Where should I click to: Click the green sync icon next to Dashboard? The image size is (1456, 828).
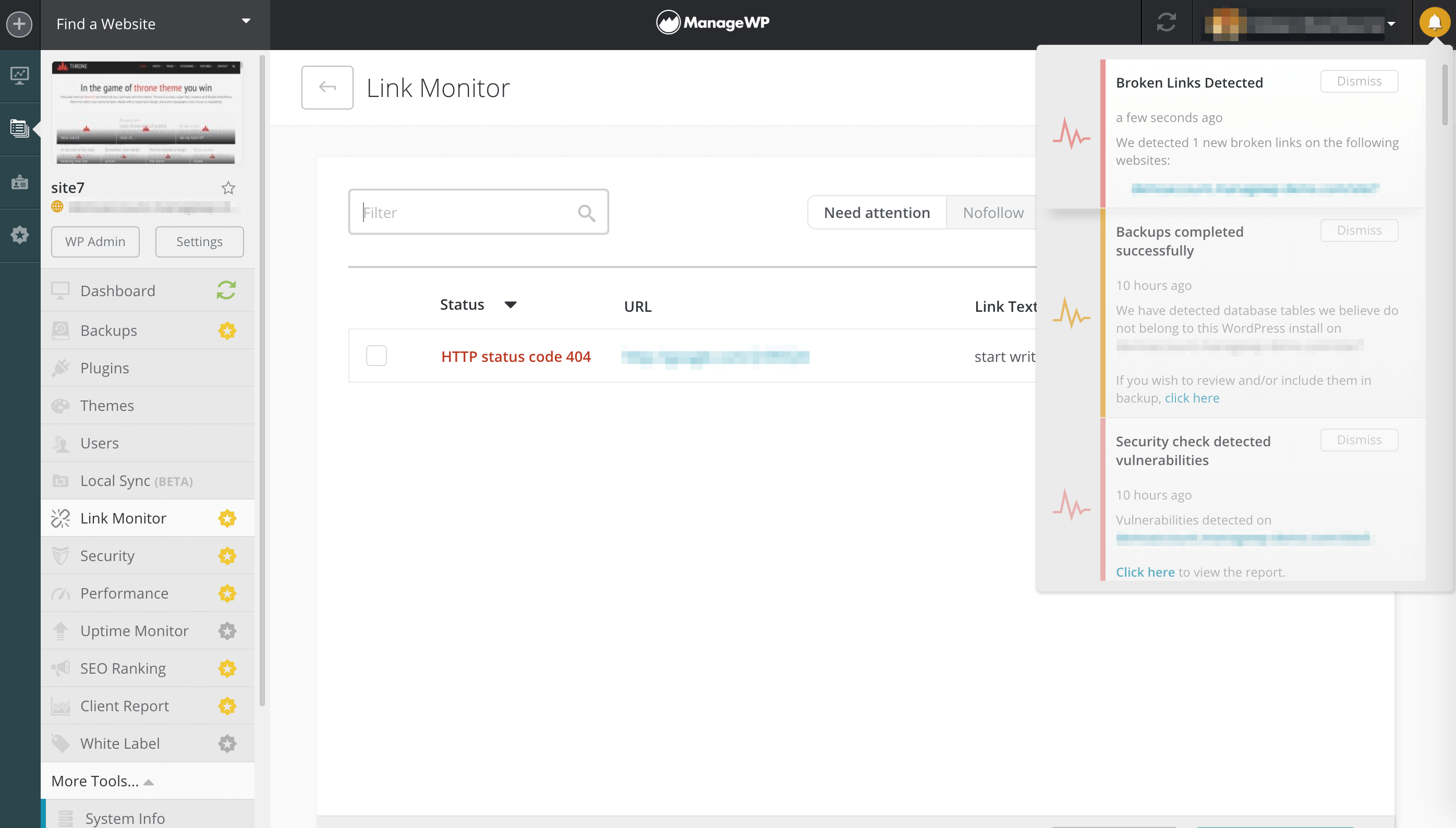coord(226,290)
